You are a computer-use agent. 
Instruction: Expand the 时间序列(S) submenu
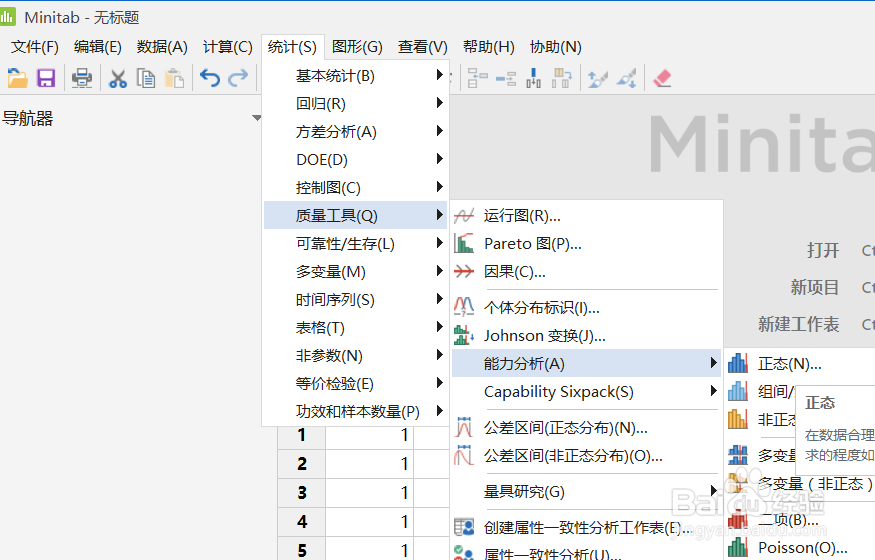355,300
